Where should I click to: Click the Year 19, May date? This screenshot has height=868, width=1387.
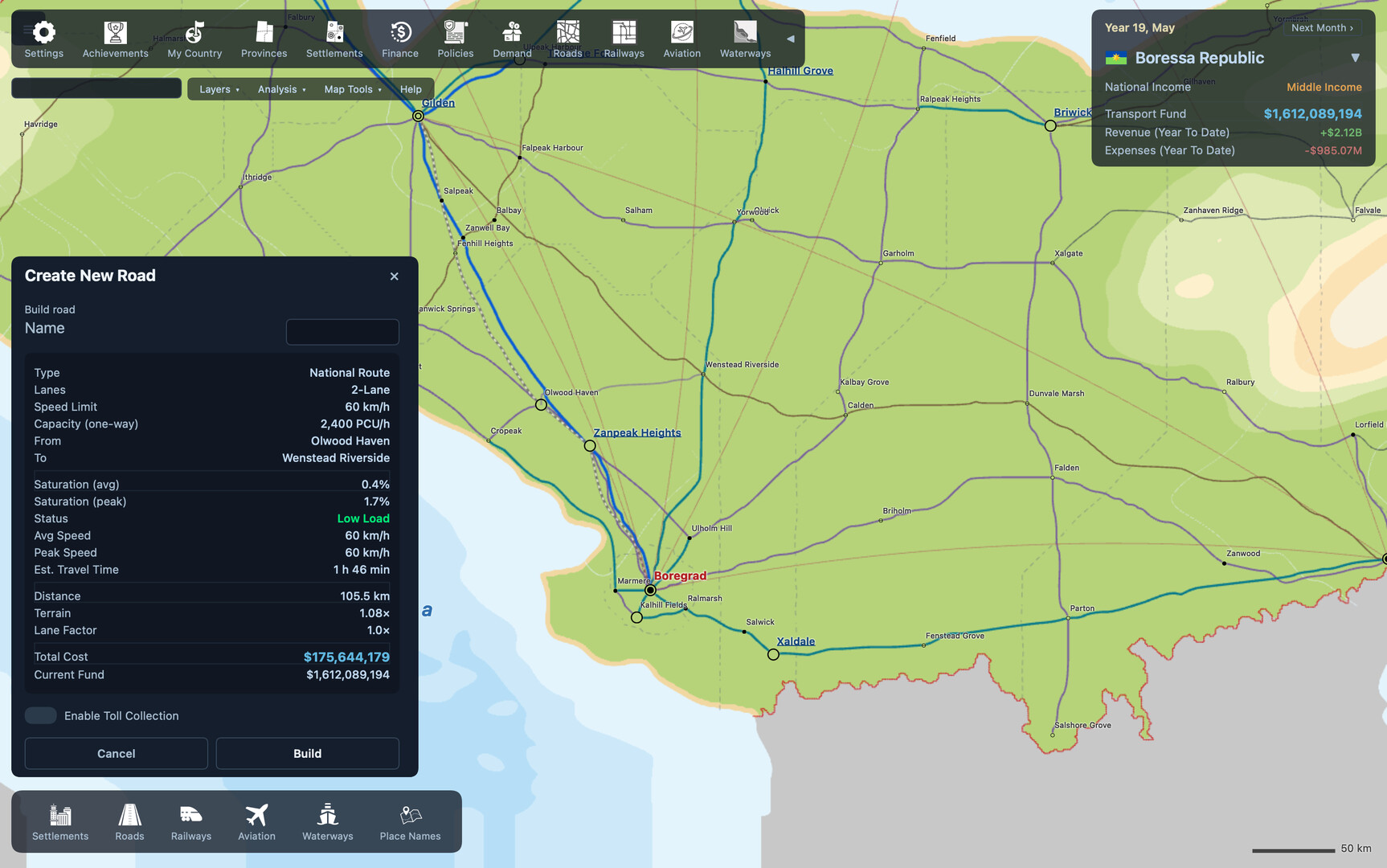[1139, 27]
